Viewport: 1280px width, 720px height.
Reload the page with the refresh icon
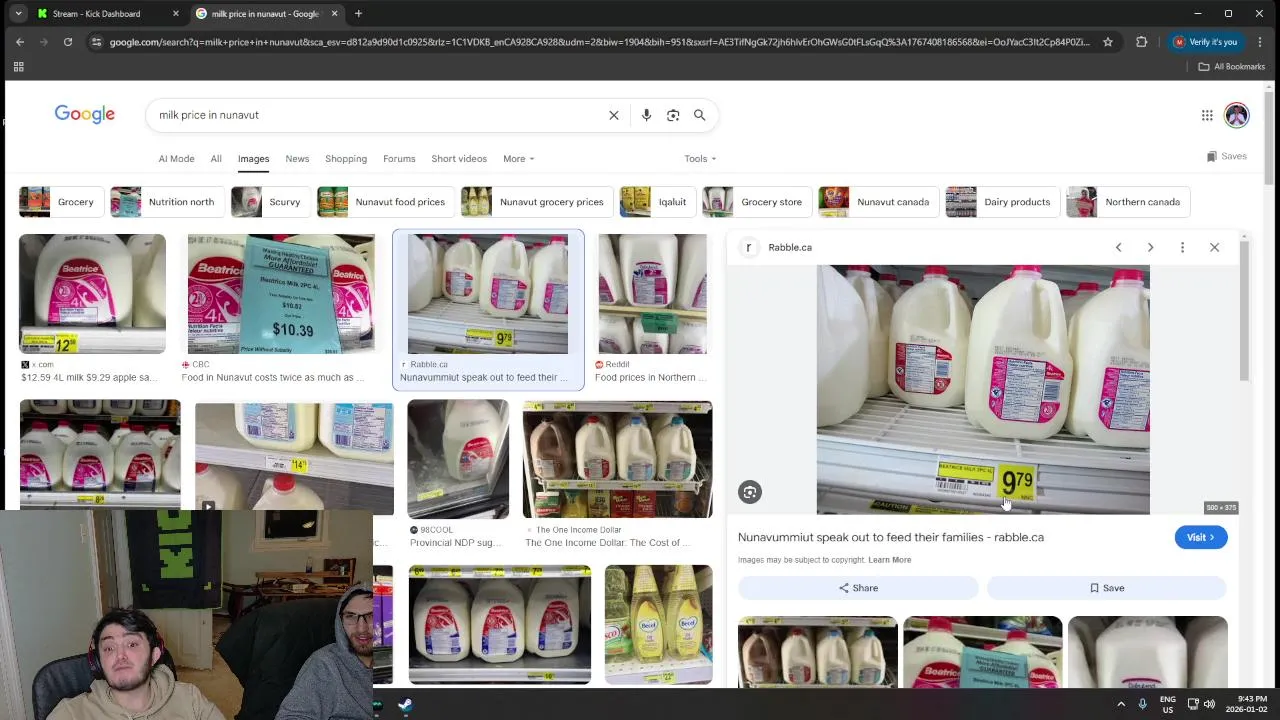(68, 42)
